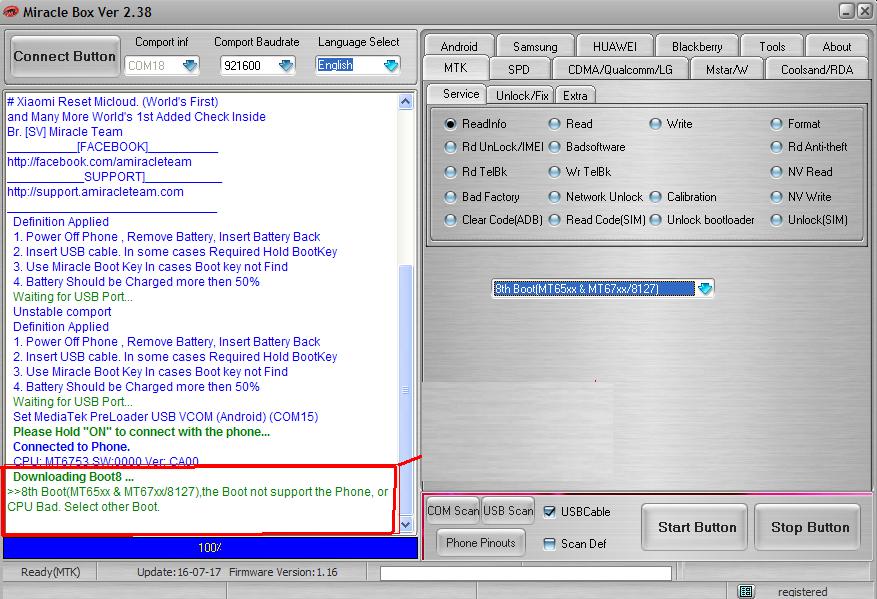Image resolution: width=877 pixels, height=599 pixels.
Task: Expand the 8th Boot(MT65xx & MT67xx/8127) dropdown
Action: [705, 289]
